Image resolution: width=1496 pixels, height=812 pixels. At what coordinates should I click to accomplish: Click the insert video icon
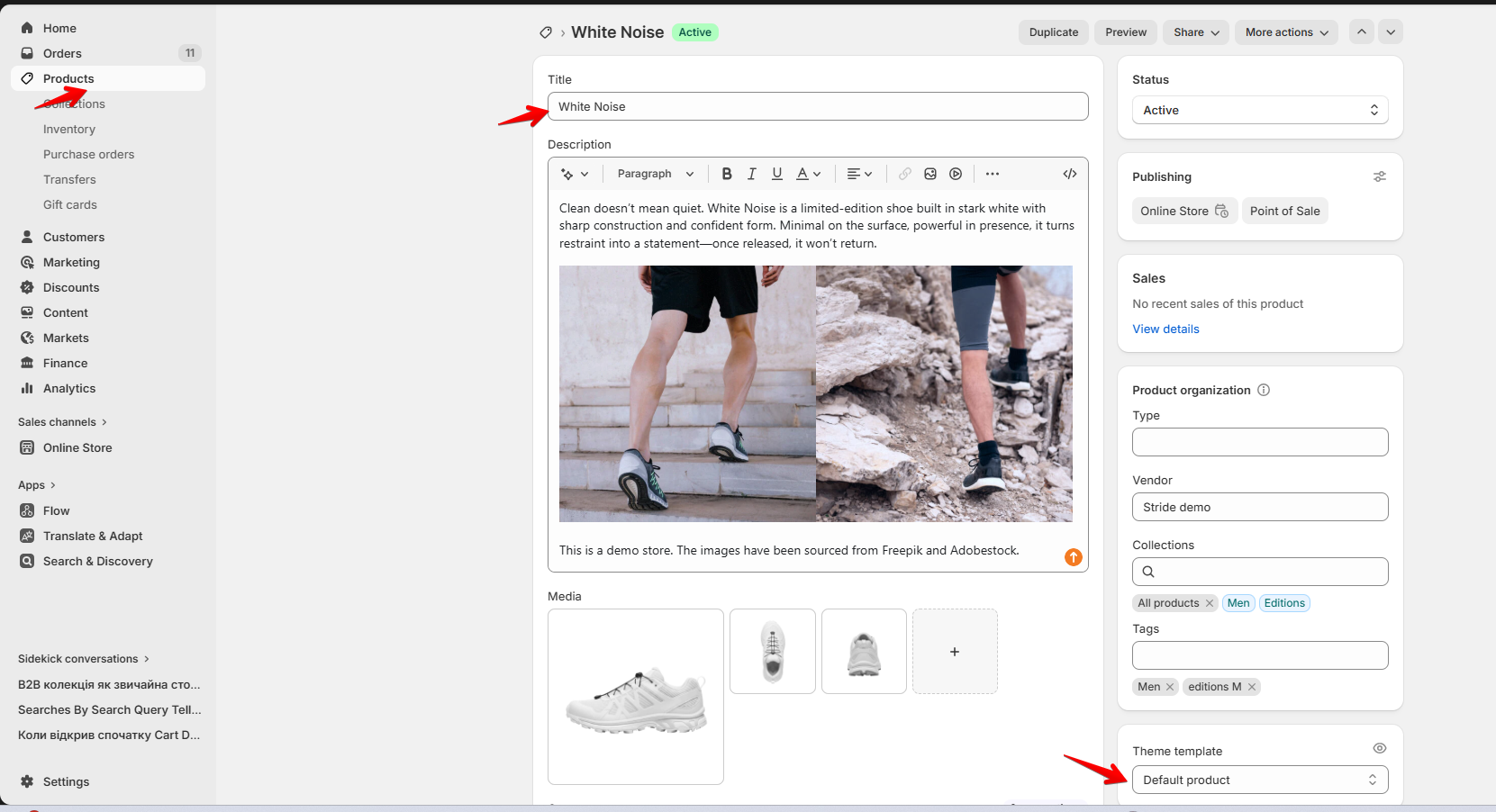pos(956,174)
